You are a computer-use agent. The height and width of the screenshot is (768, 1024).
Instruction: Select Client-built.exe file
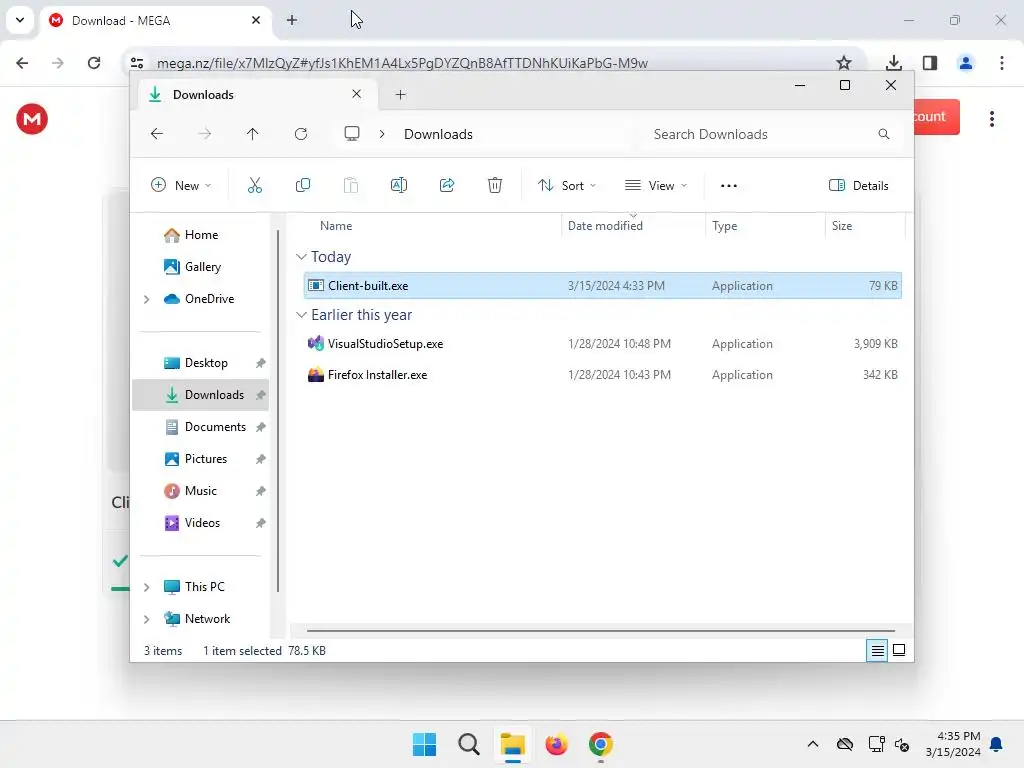coord(603,286)
